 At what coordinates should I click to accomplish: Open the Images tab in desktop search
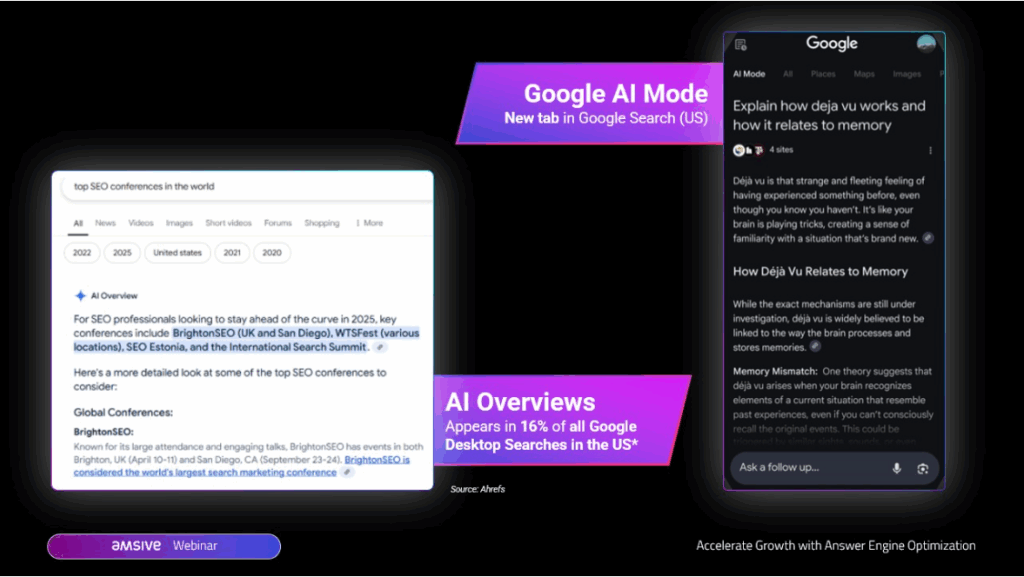pyautogui.click(x=180, y=223)
